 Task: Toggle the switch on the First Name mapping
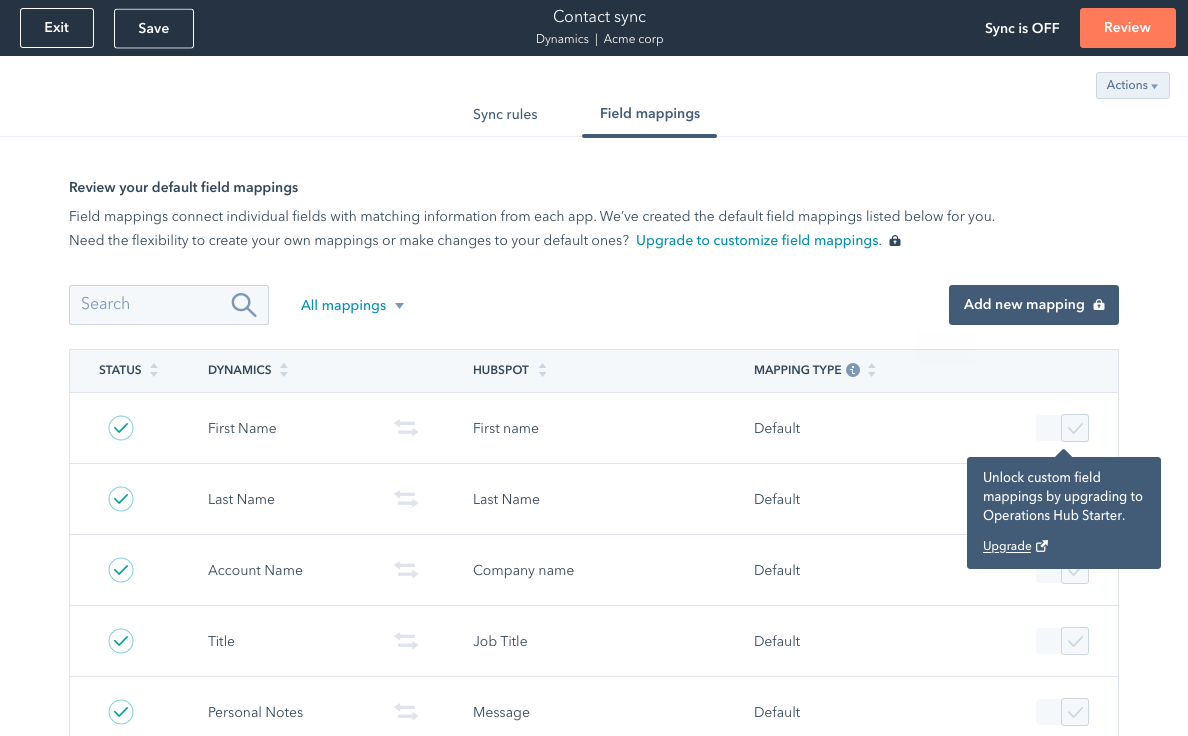click(1062, 428)
